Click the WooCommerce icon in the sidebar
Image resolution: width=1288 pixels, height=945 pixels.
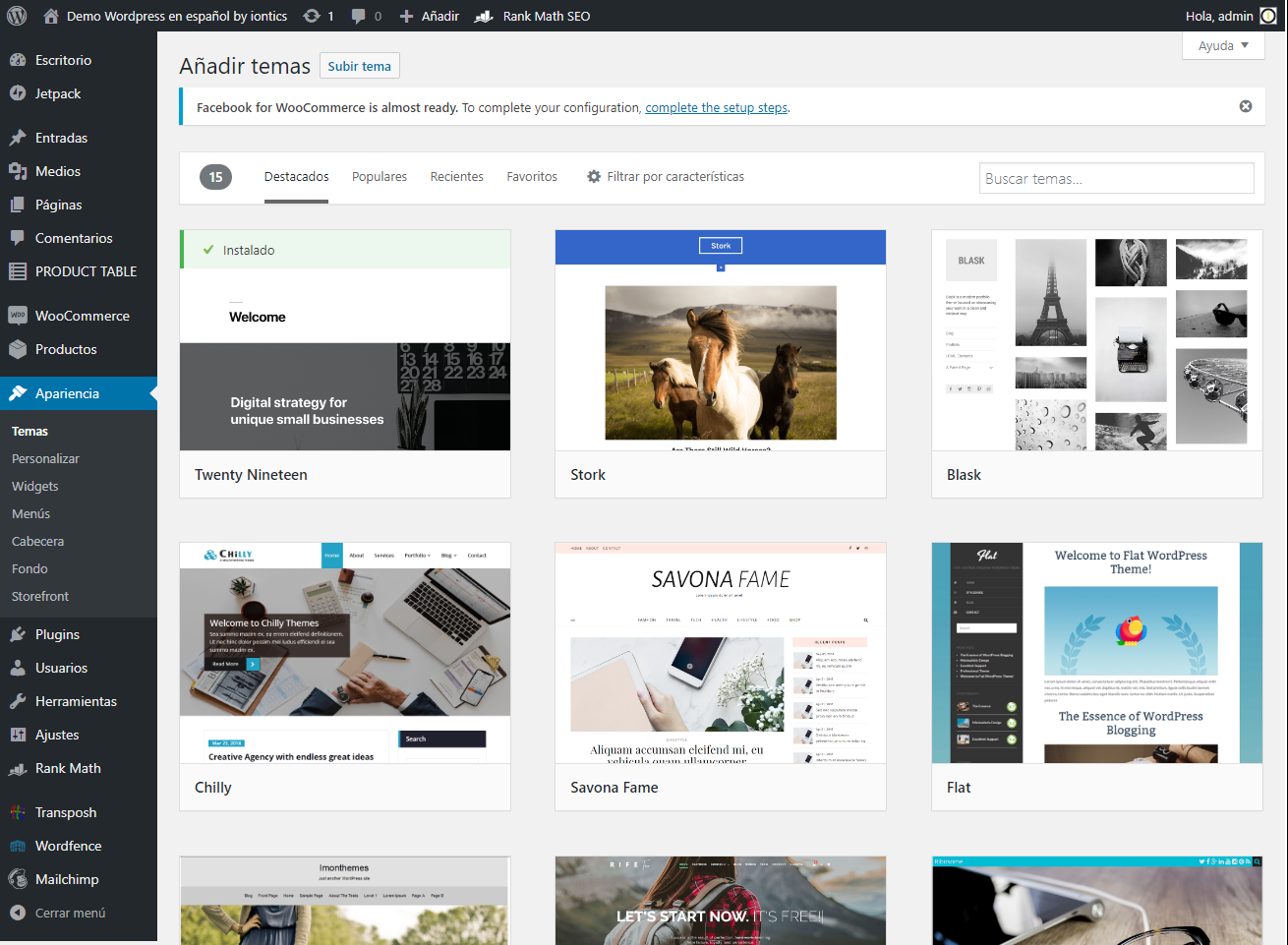click(x=18, y=316)
